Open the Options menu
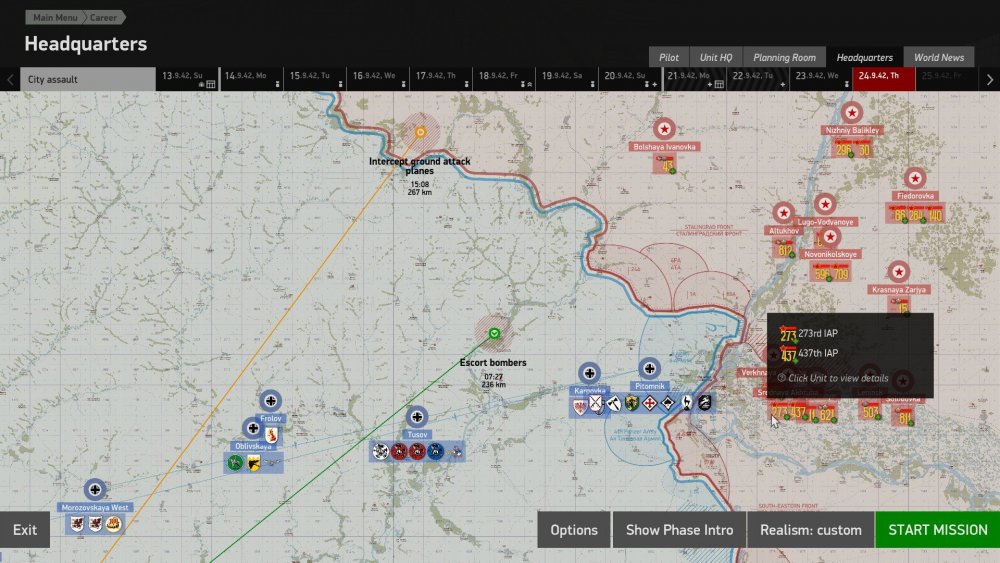 pyautogui.click(x=574, y=530)
